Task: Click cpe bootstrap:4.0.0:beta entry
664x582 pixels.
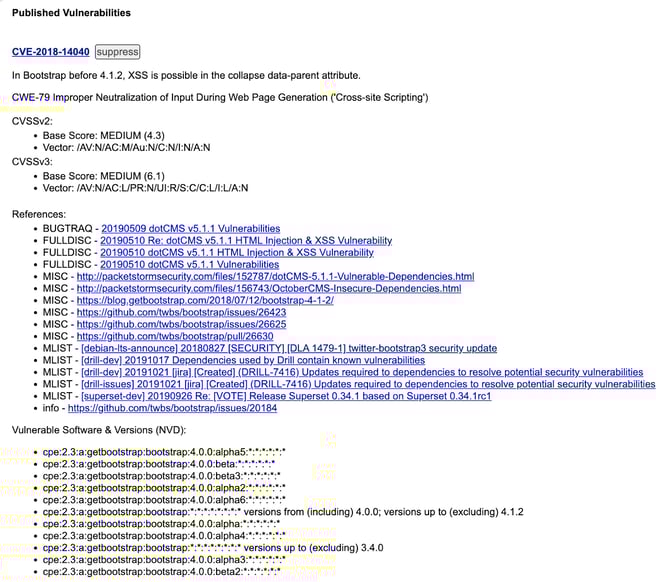Action: (x=159, y=464)
